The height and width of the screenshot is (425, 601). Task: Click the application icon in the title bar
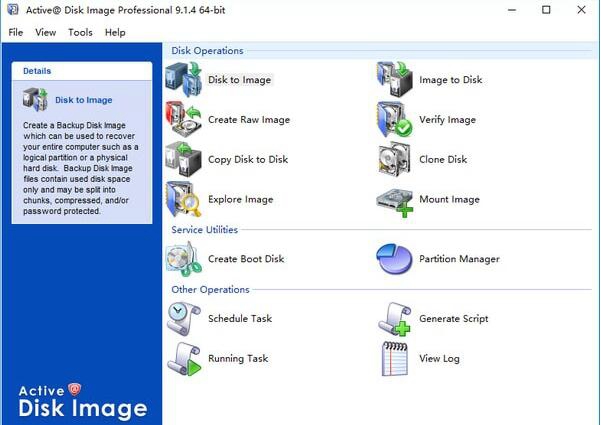click(x=13, y=10)
